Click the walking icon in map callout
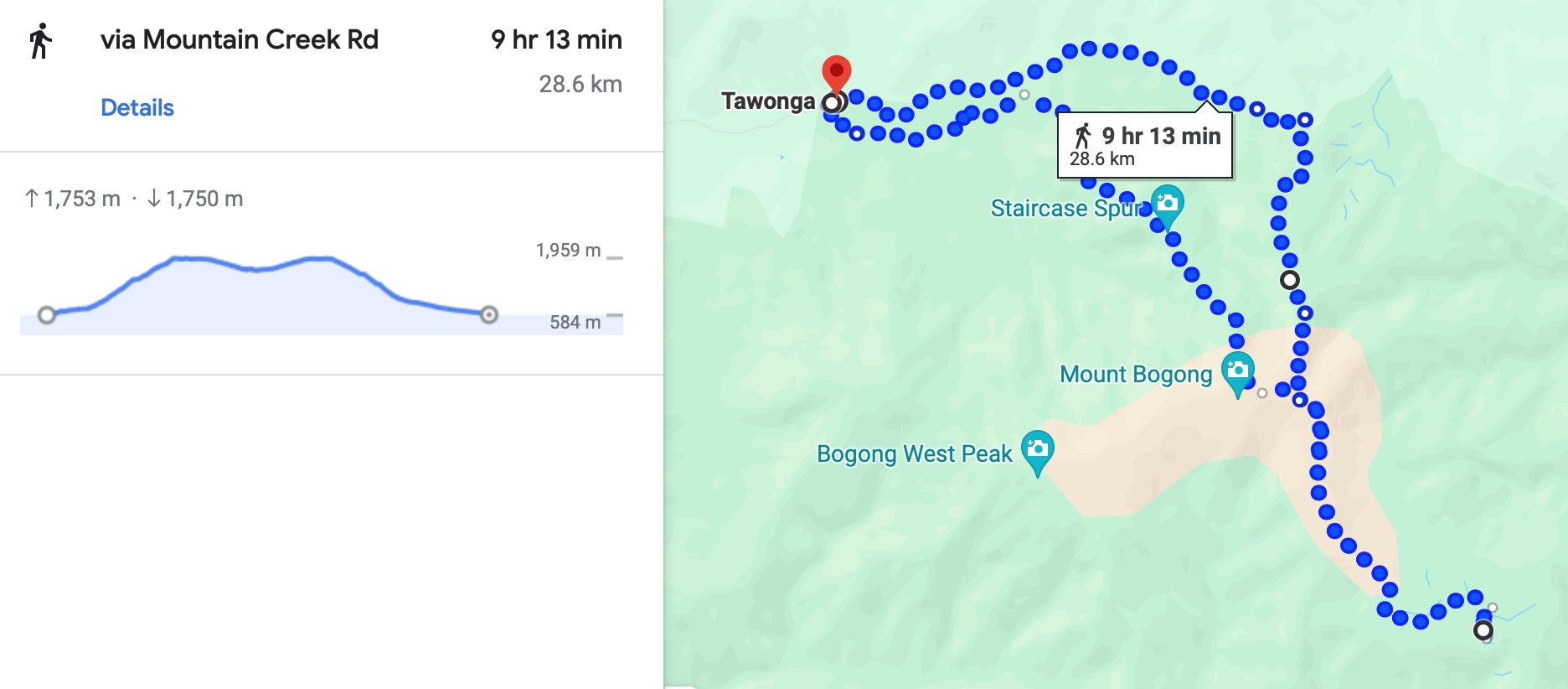This screenshot has width=1568, height=689. (1083, 136)
